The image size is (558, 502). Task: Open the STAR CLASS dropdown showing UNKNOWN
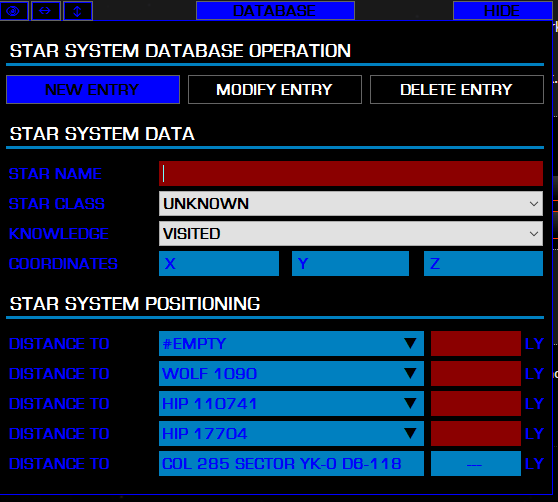coord(351,204)
